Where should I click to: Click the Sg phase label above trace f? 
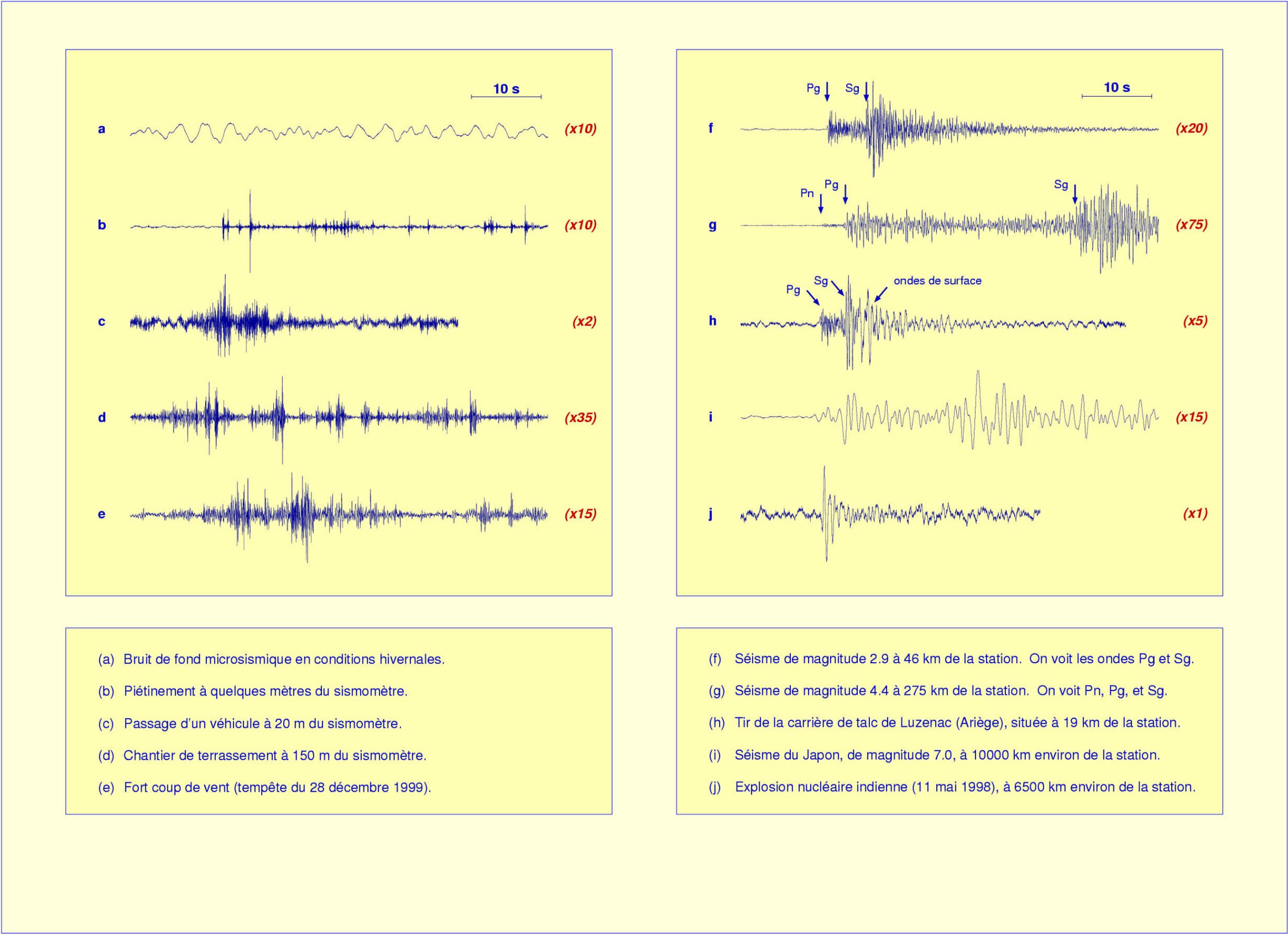[852, 88]
